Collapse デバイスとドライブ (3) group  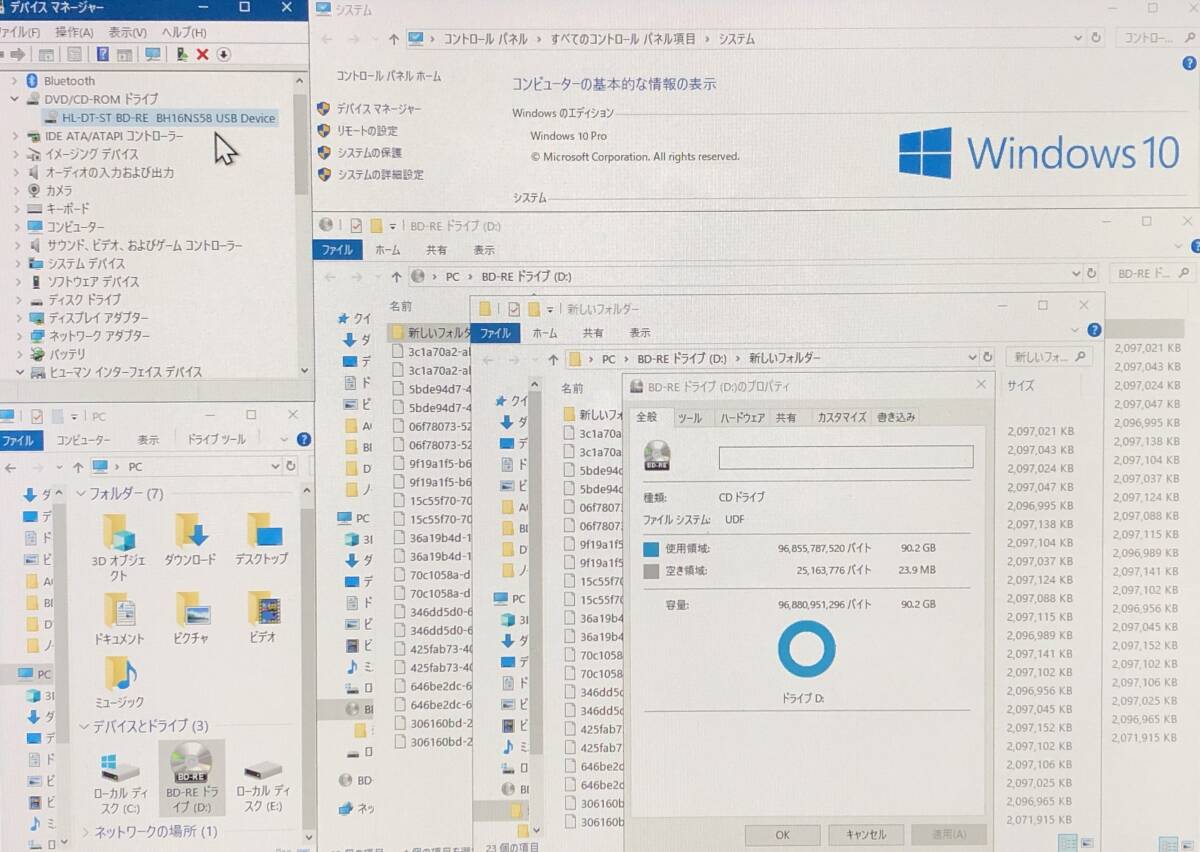coord(85,726)
